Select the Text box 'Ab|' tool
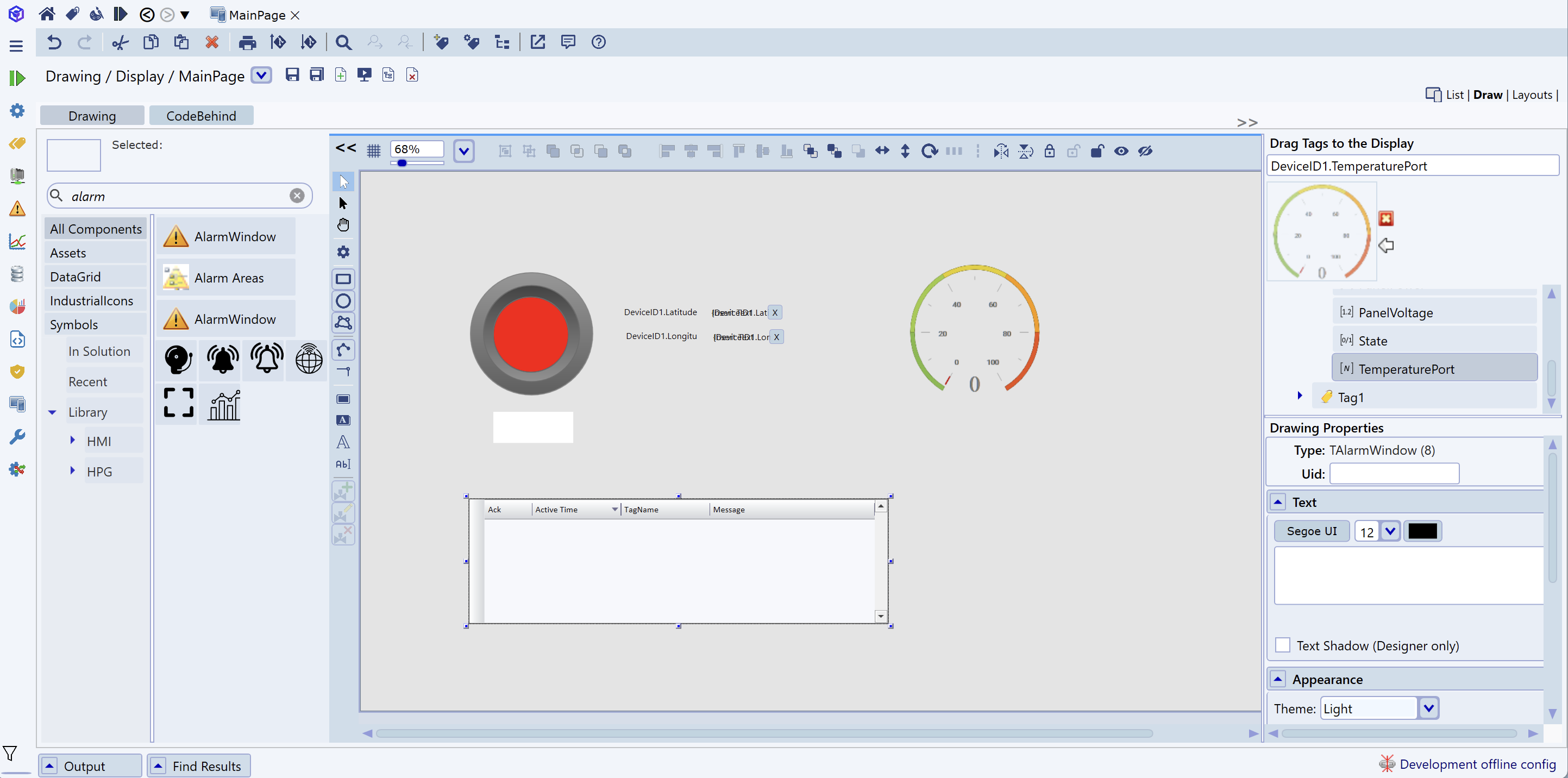Image resolution: width=1568 pixels, height=778 pixels. [x=343, y=464]
